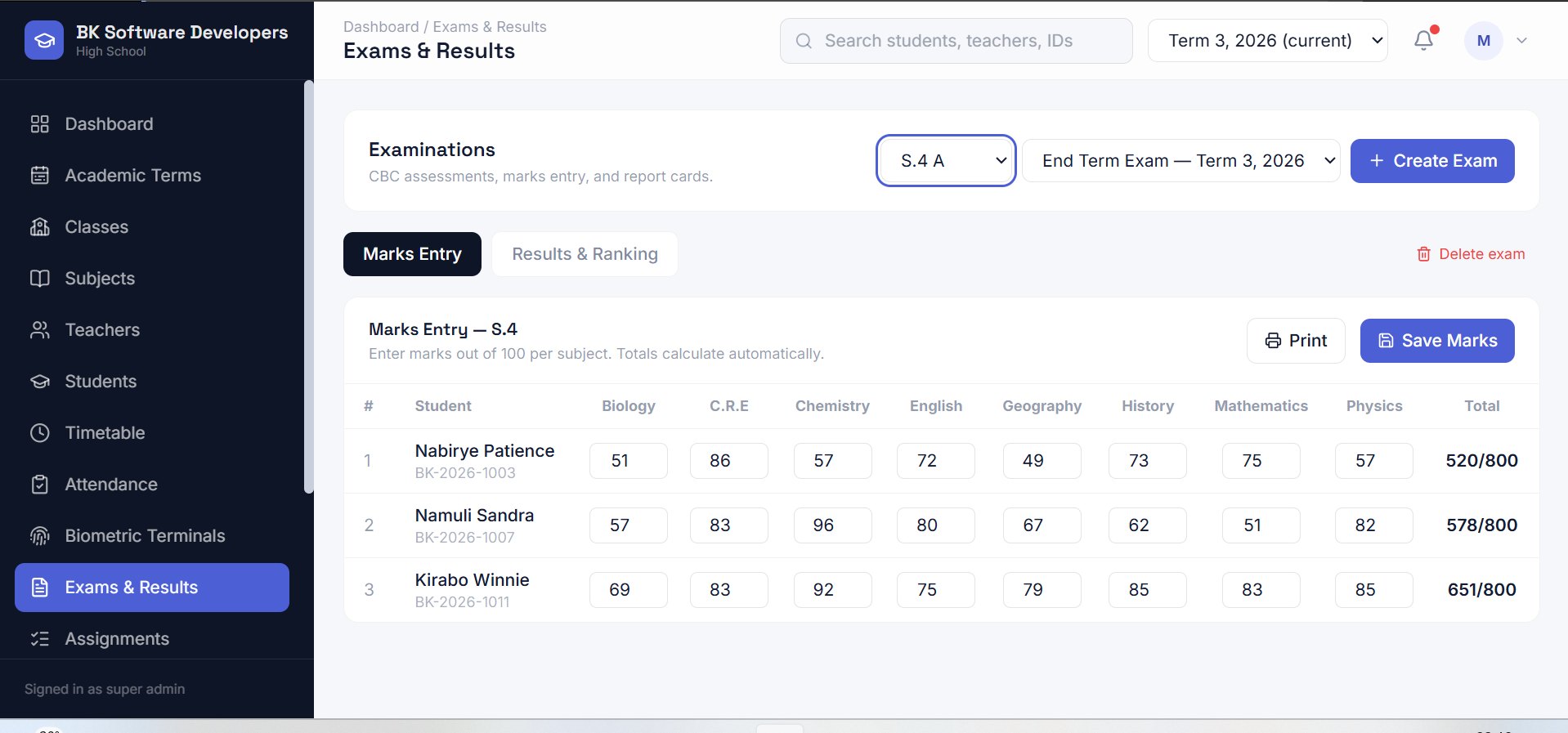Click the student ID BK-2026-1007
1568x733 pixels.
point(464,538)
